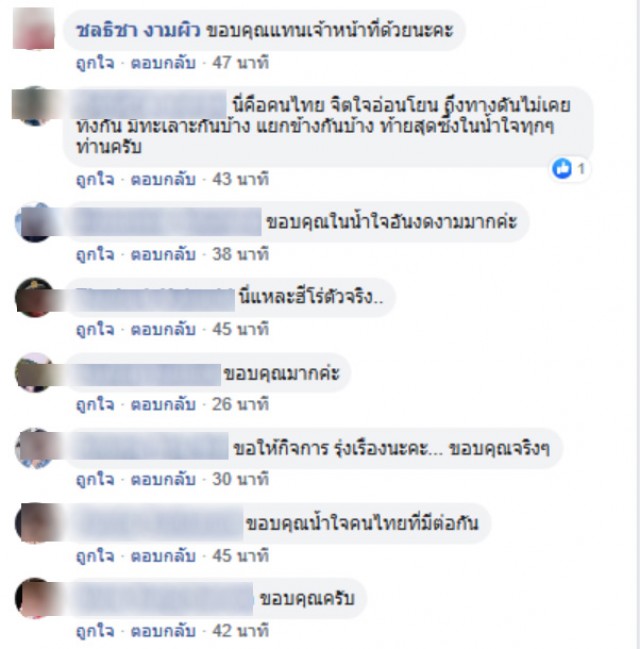Reply to the comment posted 43 นาที ago
The width and height of the screenshot is (640, 649).
coord(163,180)
